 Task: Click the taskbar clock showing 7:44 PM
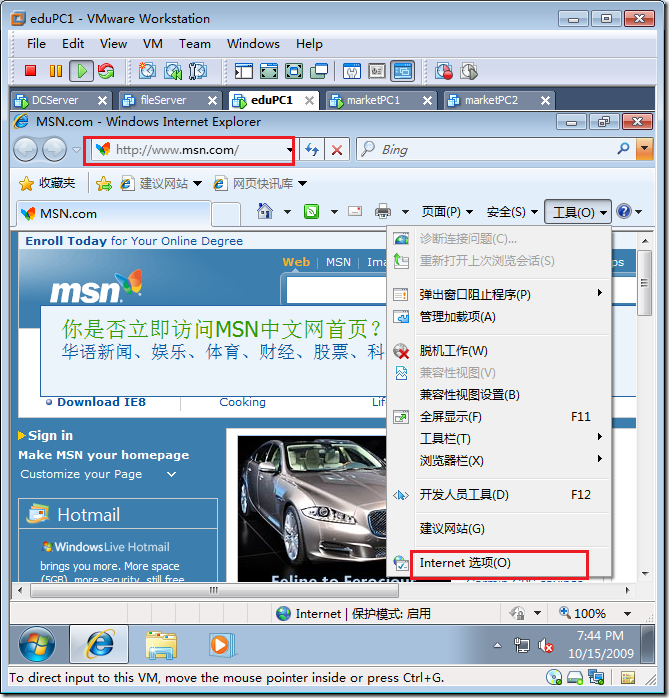pos(600,645)
